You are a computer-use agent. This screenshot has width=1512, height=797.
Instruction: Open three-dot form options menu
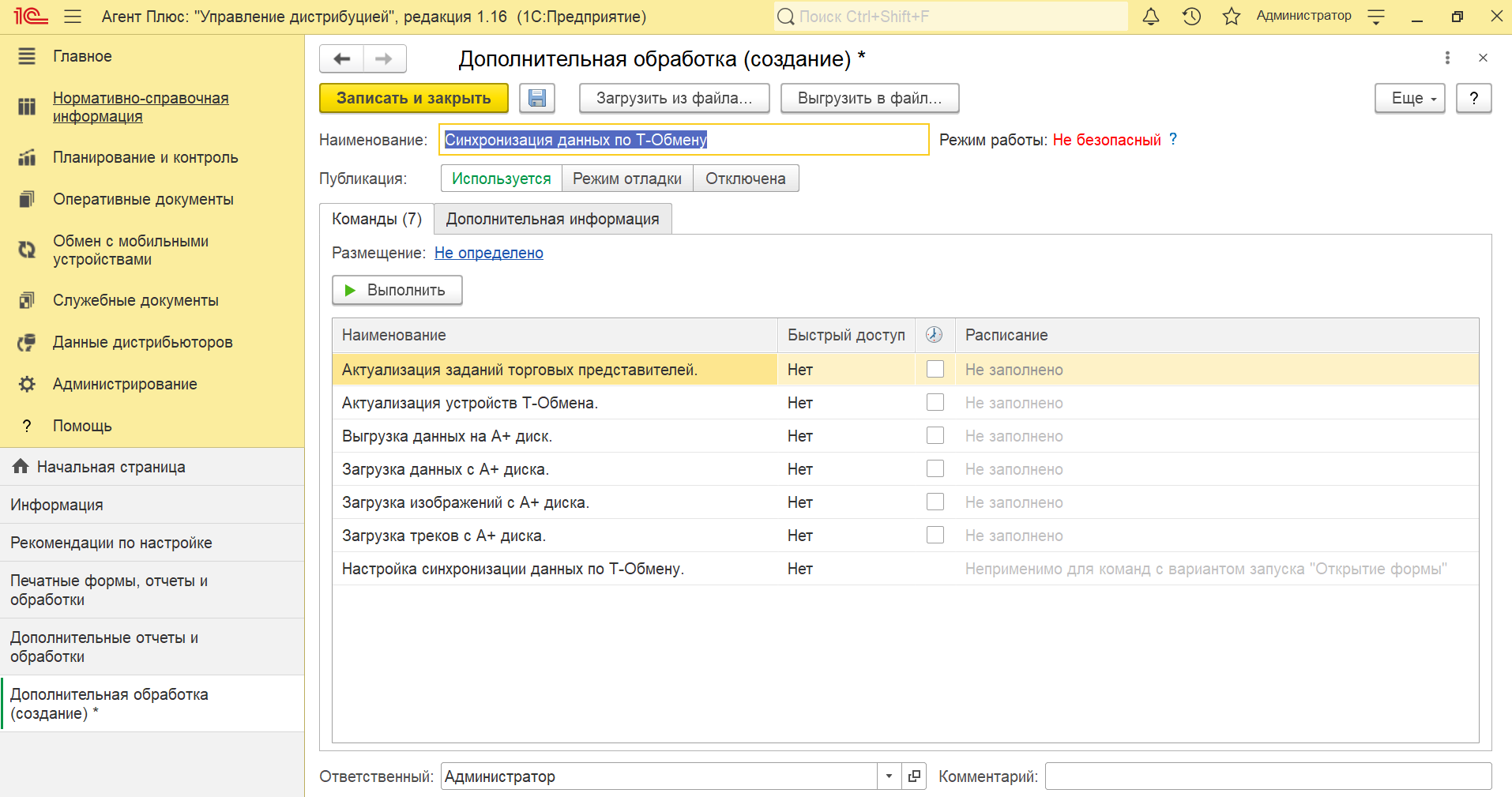[x=1447, y=58]
